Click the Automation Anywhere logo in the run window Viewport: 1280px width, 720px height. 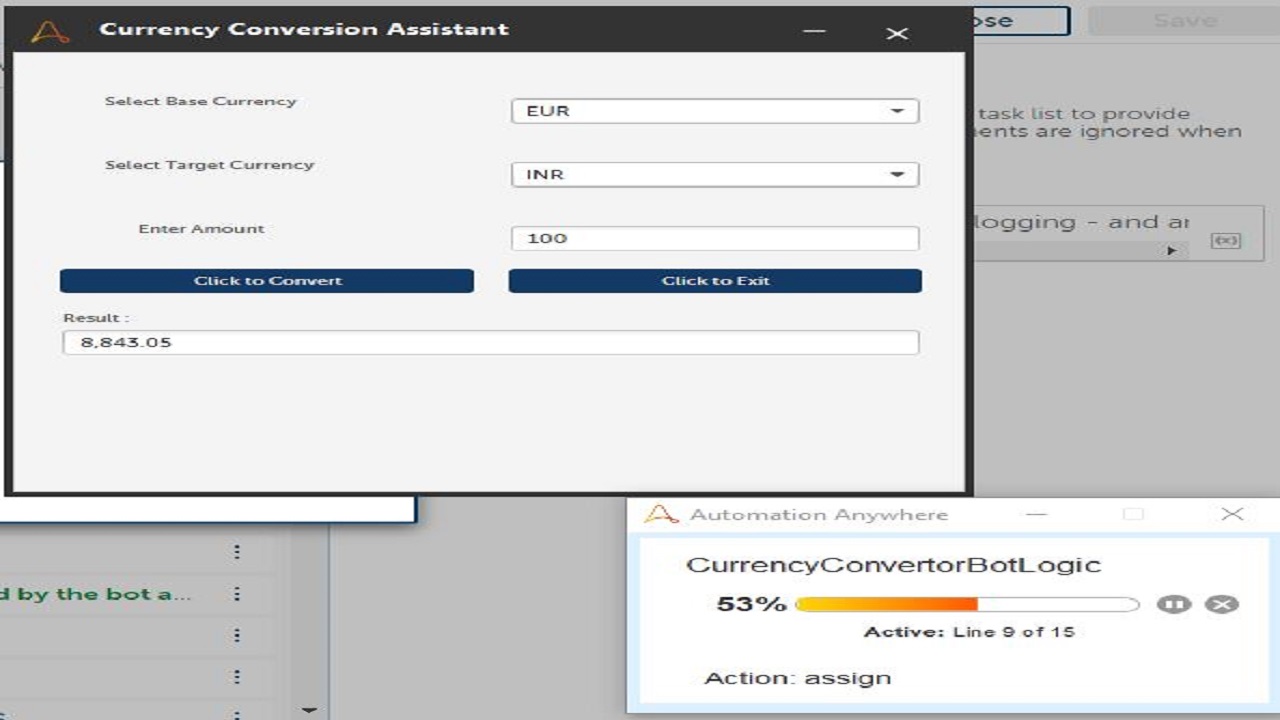coord(661,514)
